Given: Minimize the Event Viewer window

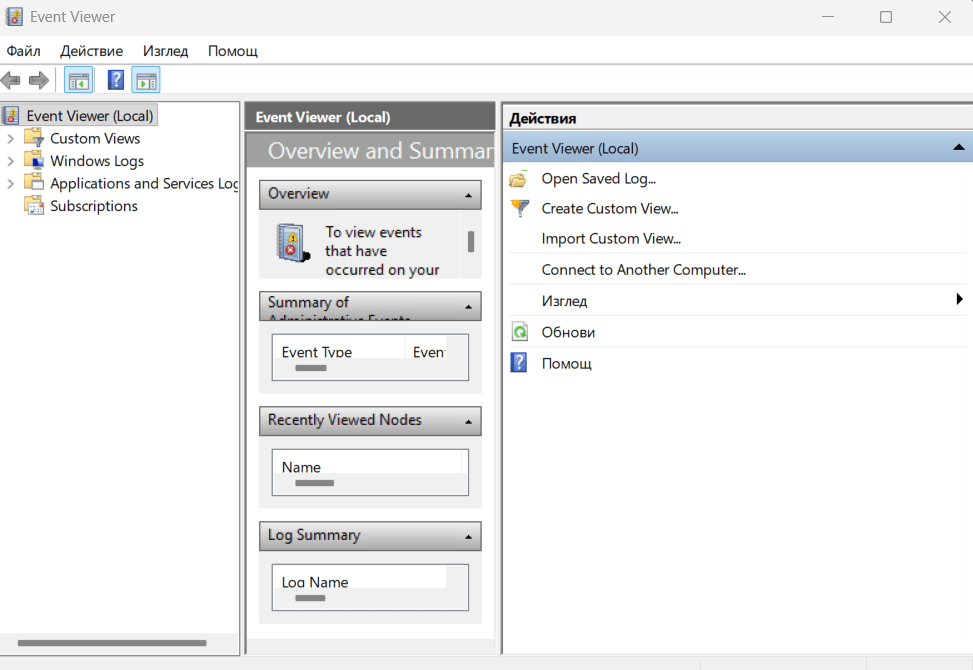Looking at the screenshot, I should (x=828, y=17).
